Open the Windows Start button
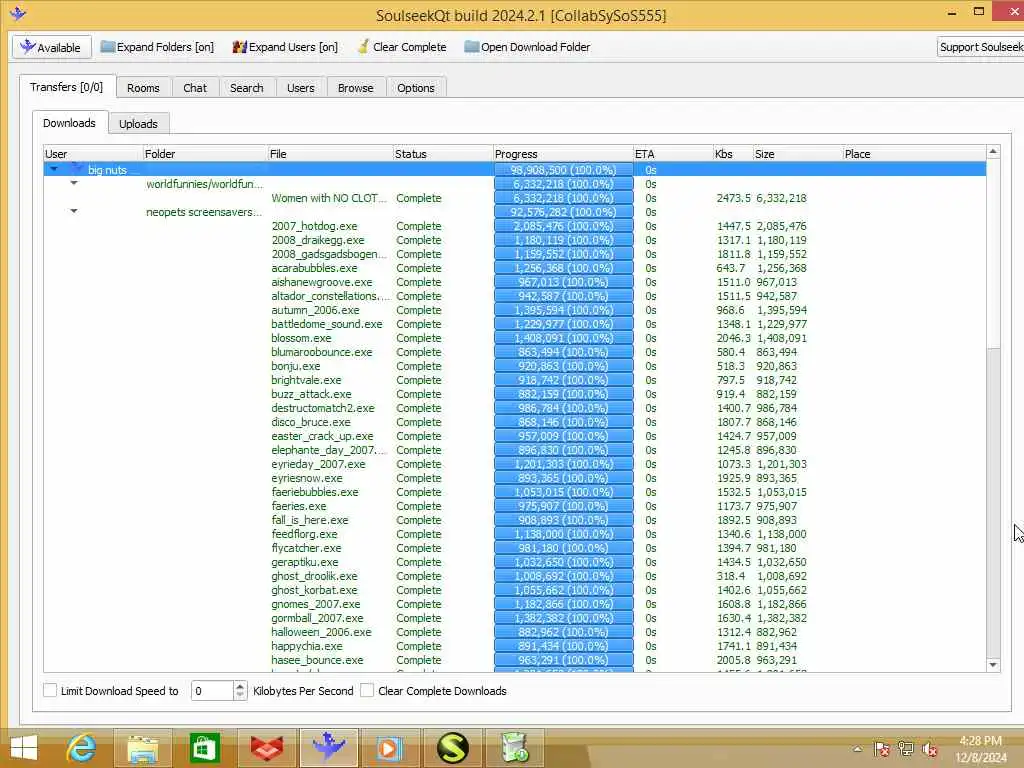The image size is (1024, 768). pos(24,748)
